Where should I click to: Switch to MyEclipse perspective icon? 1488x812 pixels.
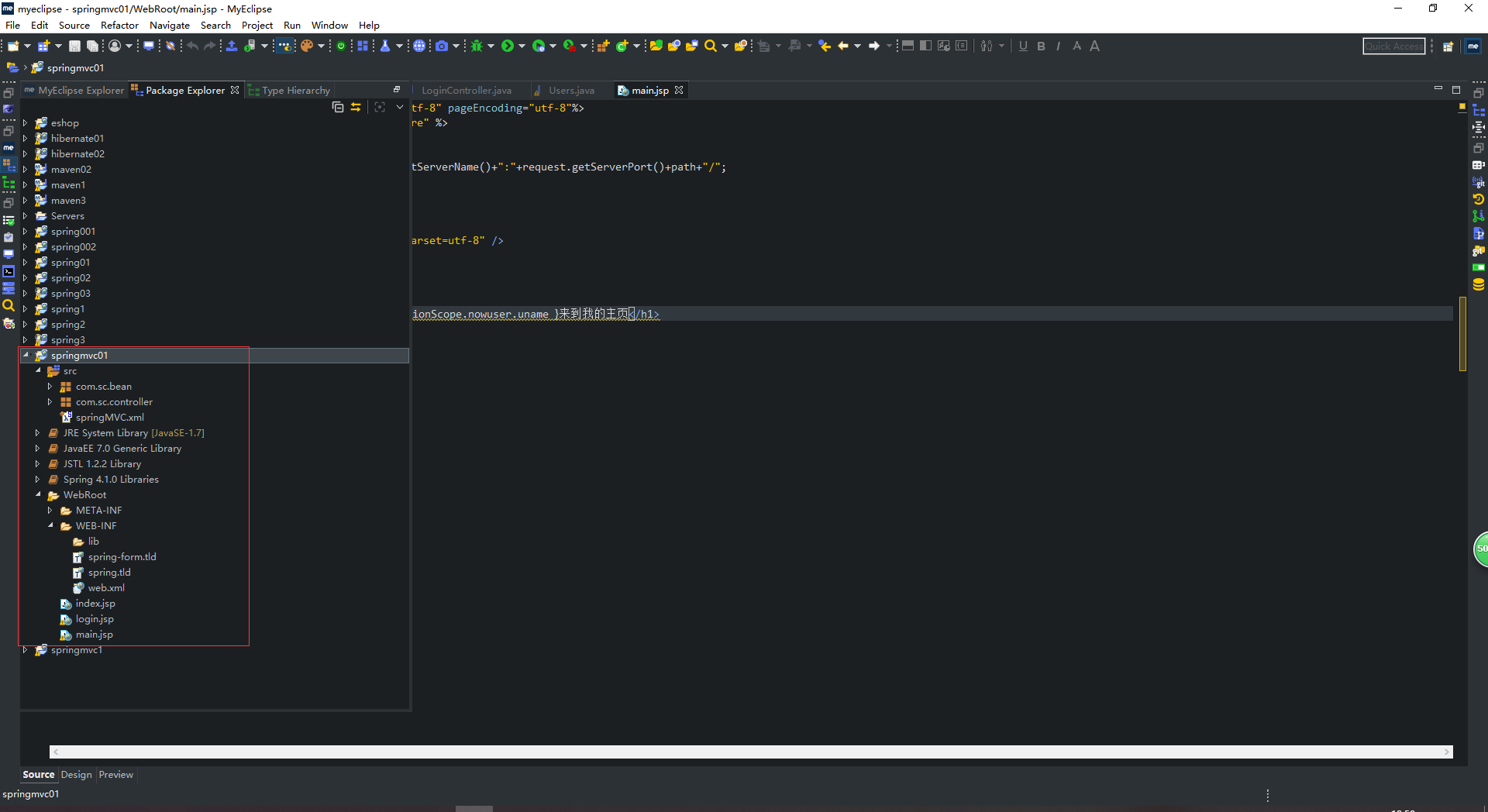point(1473,46)
